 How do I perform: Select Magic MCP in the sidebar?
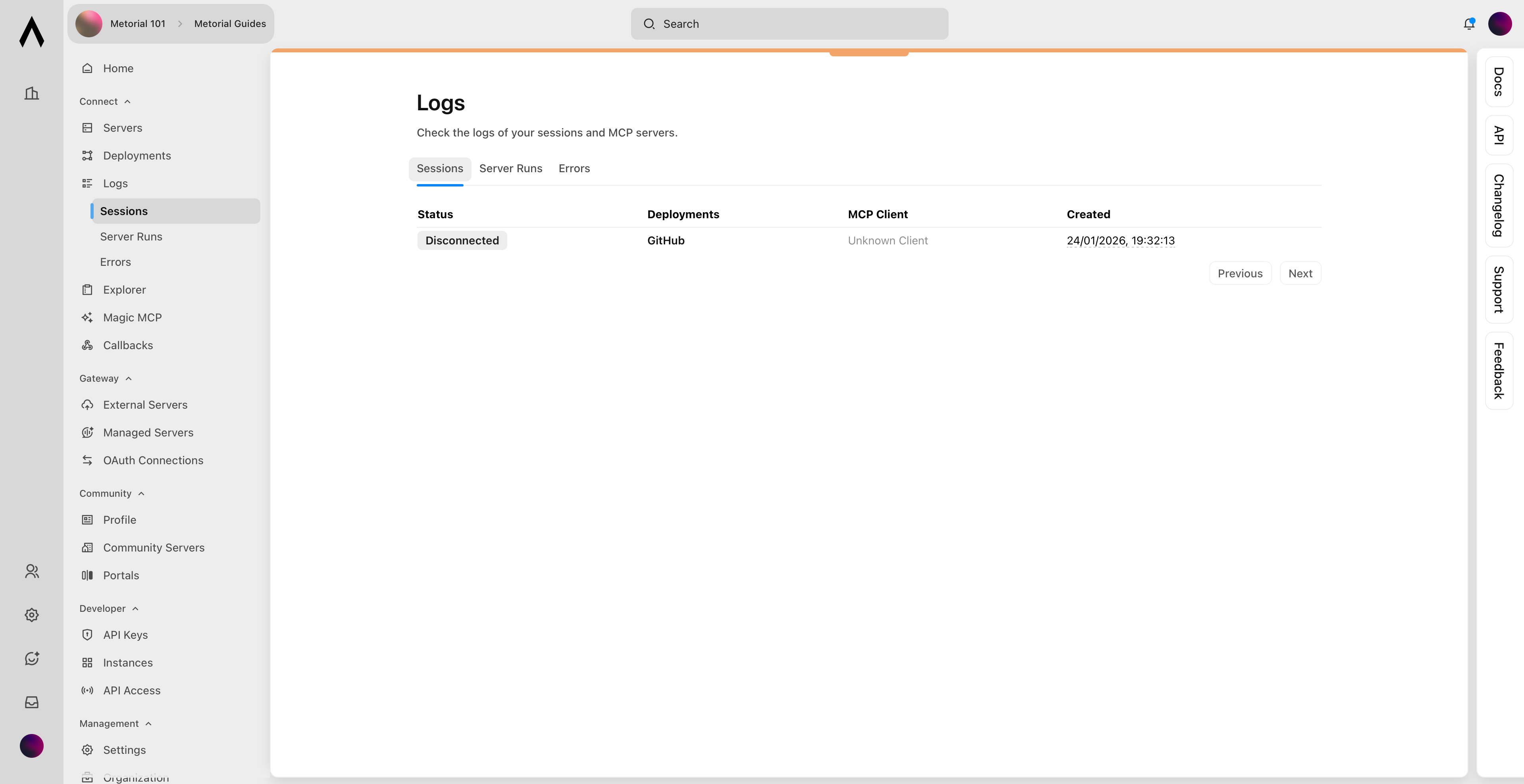tap(133, 317)
